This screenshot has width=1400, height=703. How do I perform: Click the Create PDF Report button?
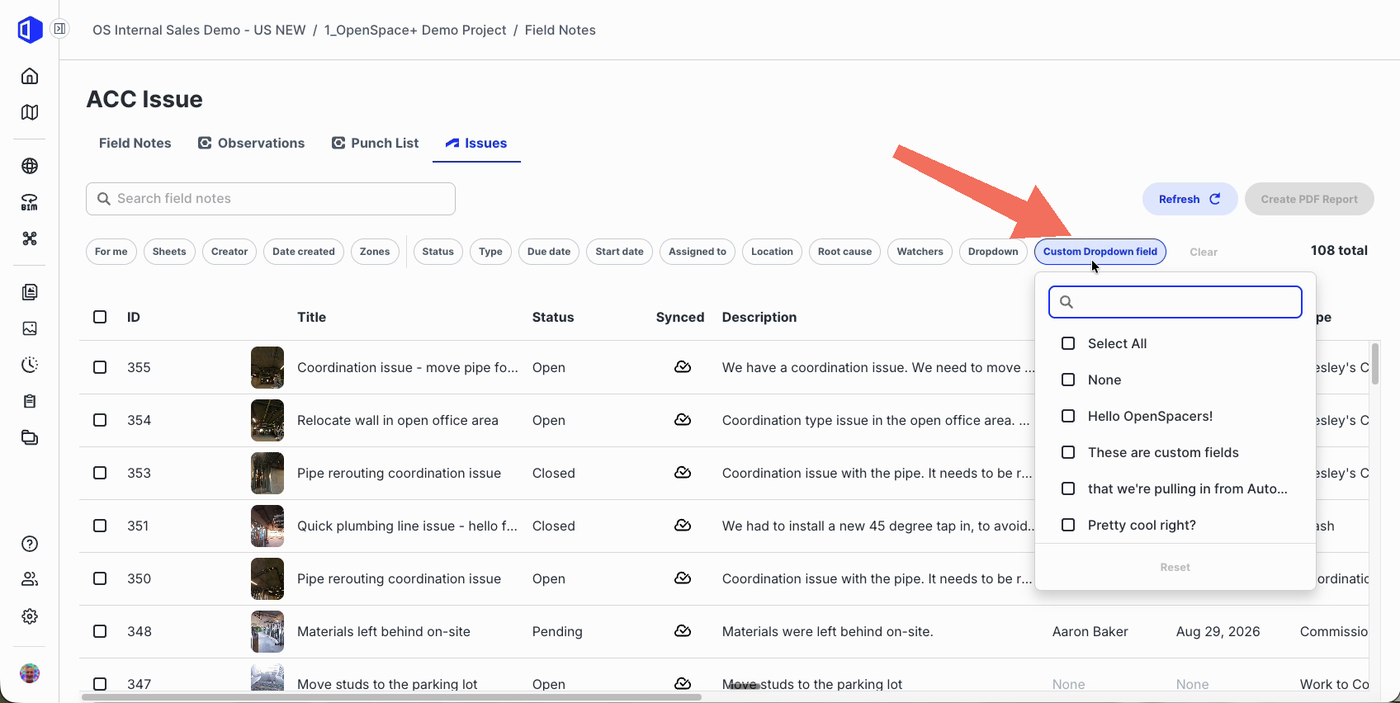1309,199
